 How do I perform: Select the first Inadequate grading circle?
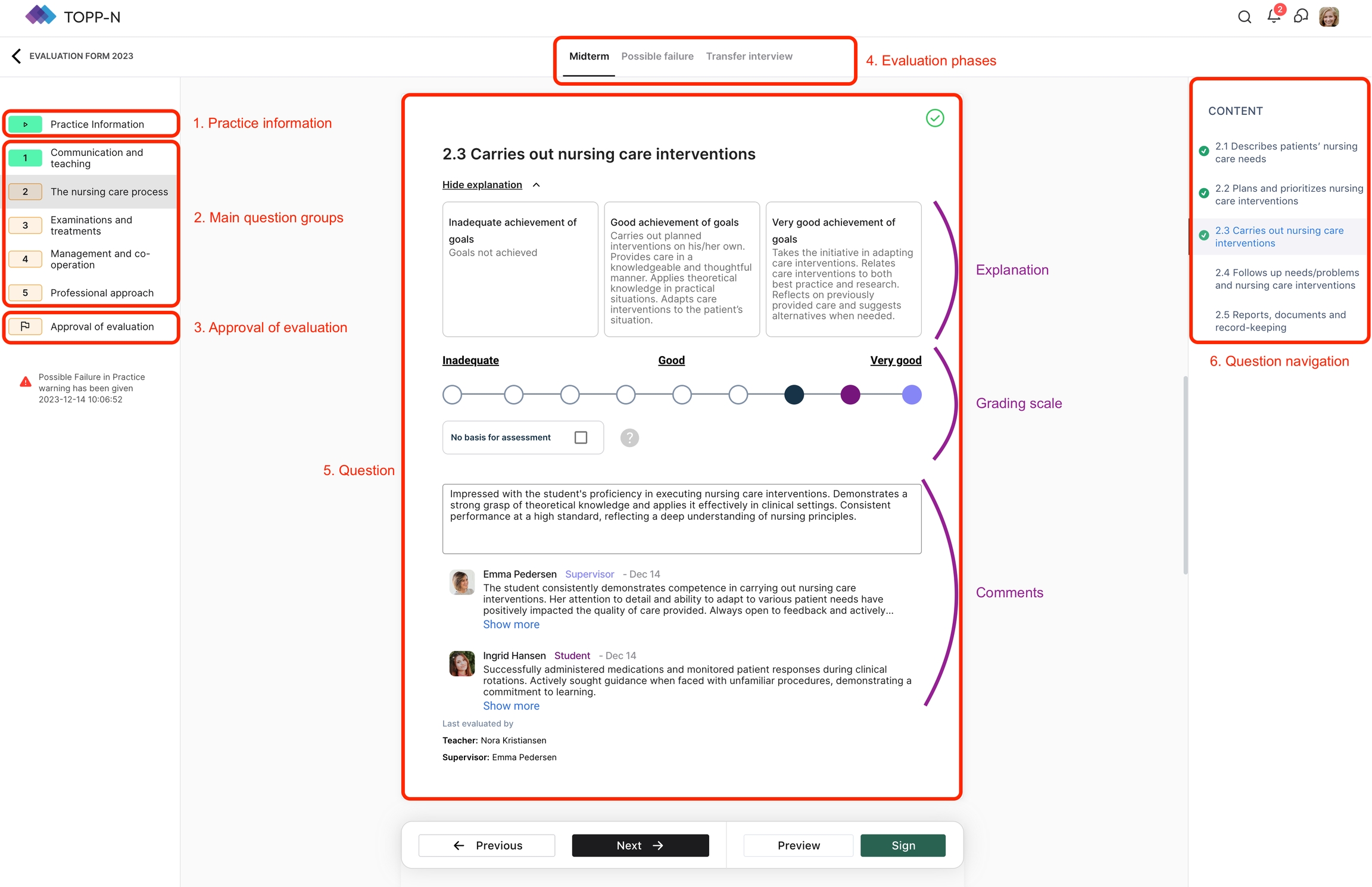point(453,395)
